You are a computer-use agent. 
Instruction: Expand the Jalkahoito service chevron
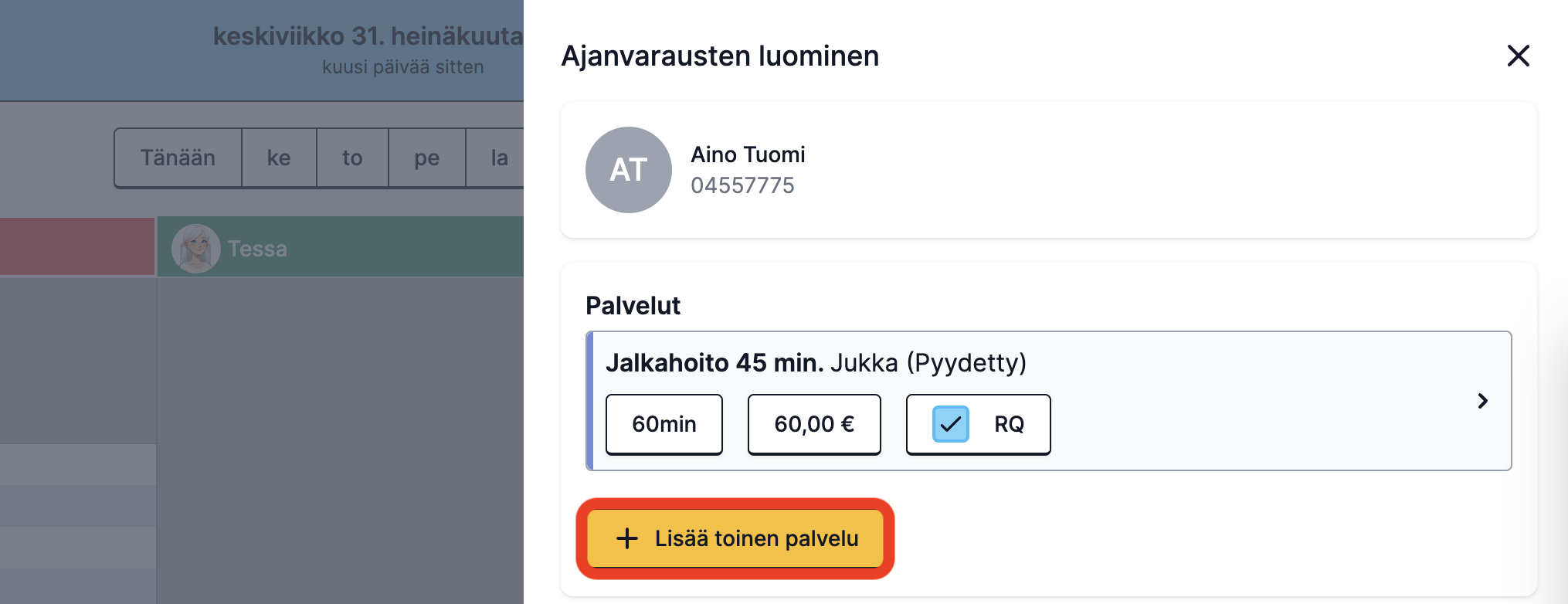tap(1482, 401)
